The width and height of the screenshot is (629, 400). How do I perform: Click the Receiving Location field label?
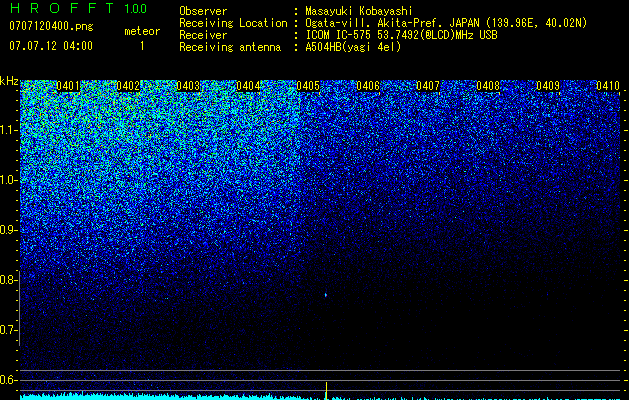233,23
